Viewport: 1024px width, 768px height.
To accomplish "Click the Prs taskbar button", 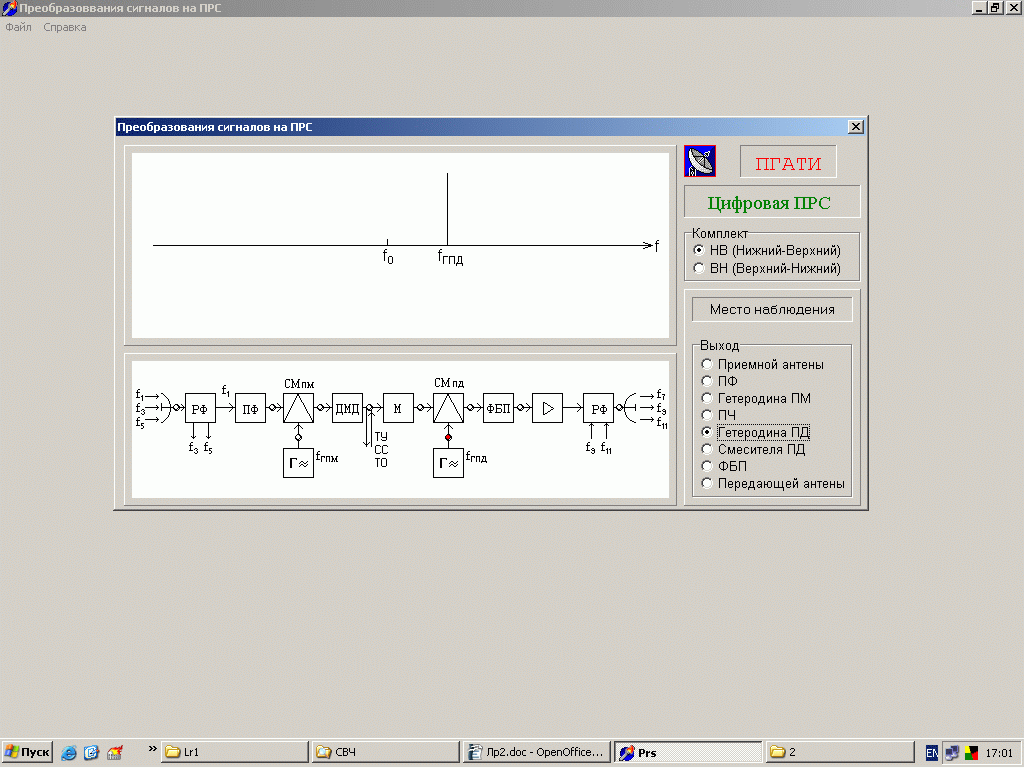I will [x=688, y=752].
